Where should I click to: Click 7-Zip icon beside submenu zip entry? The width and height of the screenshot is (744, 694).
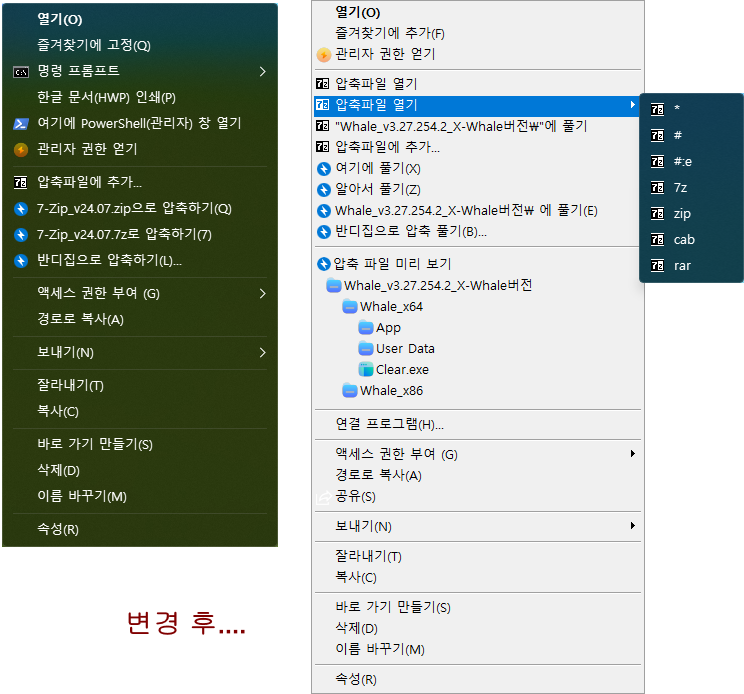[x=657, y=213]
